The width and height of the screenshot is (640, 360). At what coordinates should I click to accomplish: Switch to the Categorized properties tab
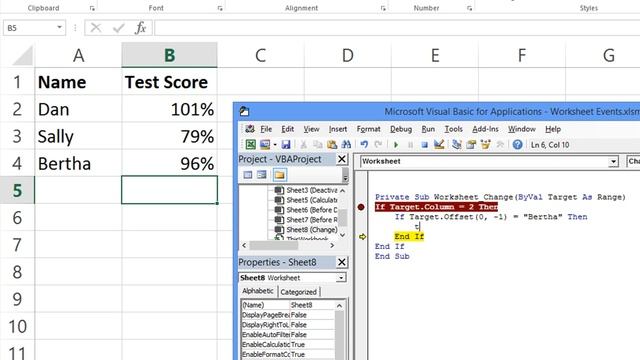click(298, 292)
